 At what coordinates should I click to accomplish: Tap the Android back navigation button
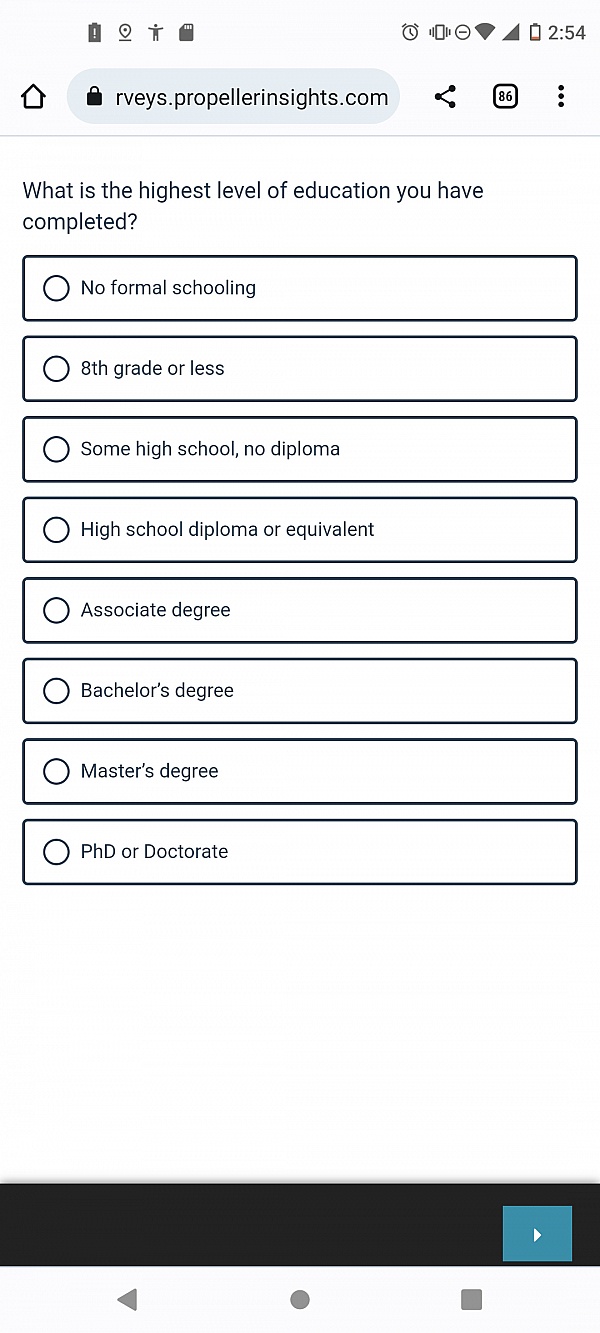(127, 1299)
